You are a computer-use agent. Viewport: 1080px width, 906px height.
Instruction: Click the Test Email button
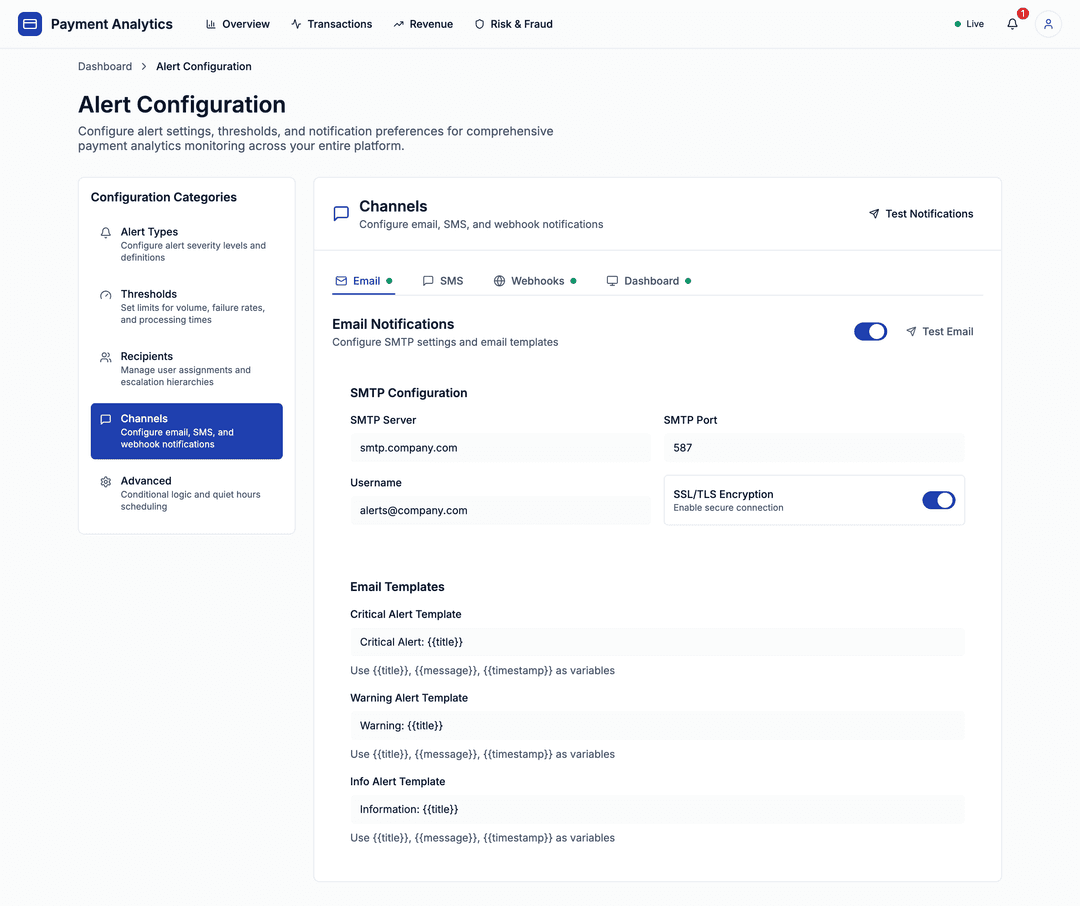point(940,331)
